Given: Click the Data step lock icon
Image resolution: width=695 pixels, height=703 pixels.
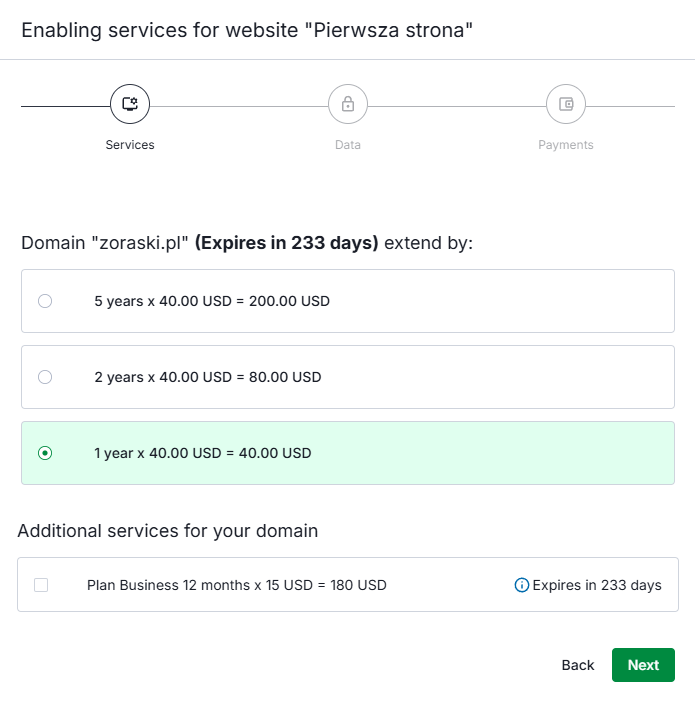Looking at the screenshot, I should click(x=348, y=104).
